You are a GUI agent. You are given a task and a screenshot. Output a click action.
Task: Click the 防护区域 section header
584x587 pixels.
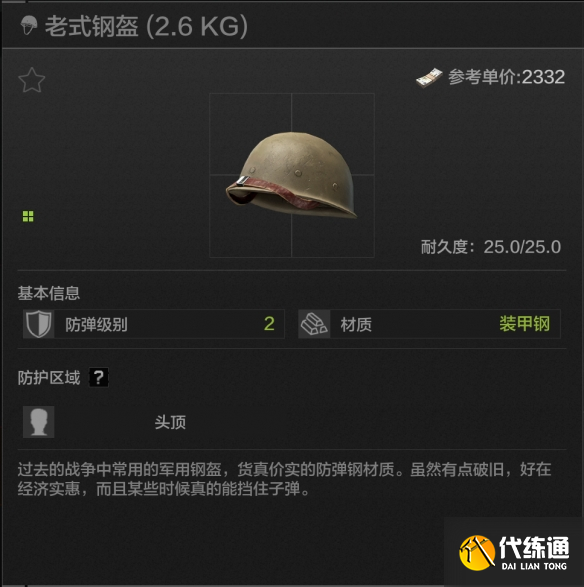tap(49, 378)
